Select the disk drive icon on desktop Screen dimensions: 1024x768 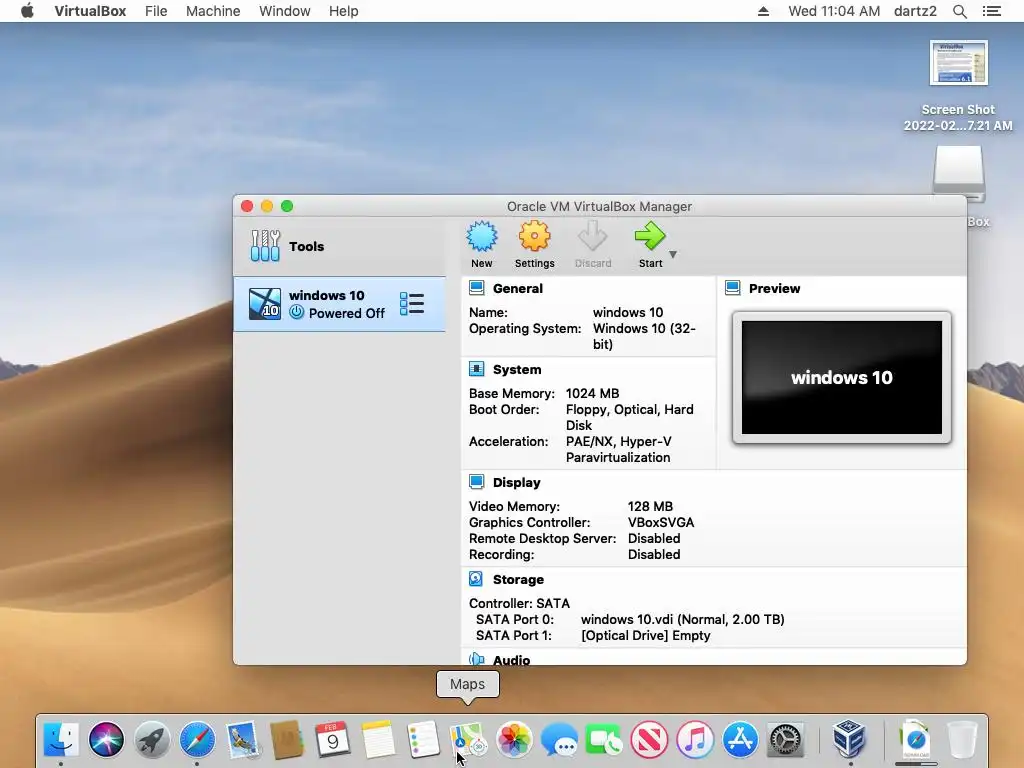[x=958, y=174]
